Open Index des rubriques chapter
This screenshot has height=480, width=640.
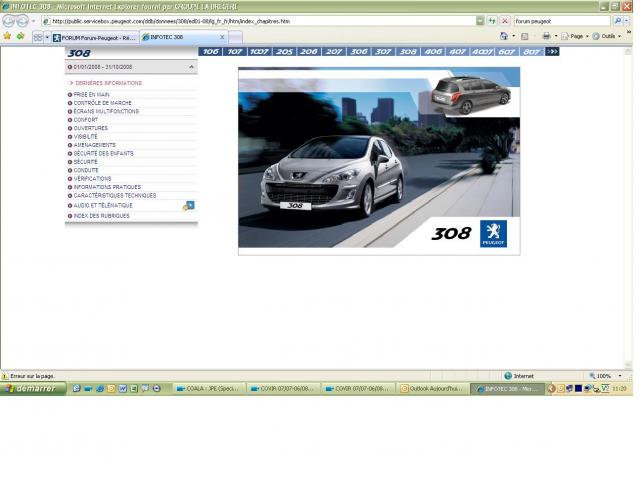pyautogui.click(x=101, y=216)
